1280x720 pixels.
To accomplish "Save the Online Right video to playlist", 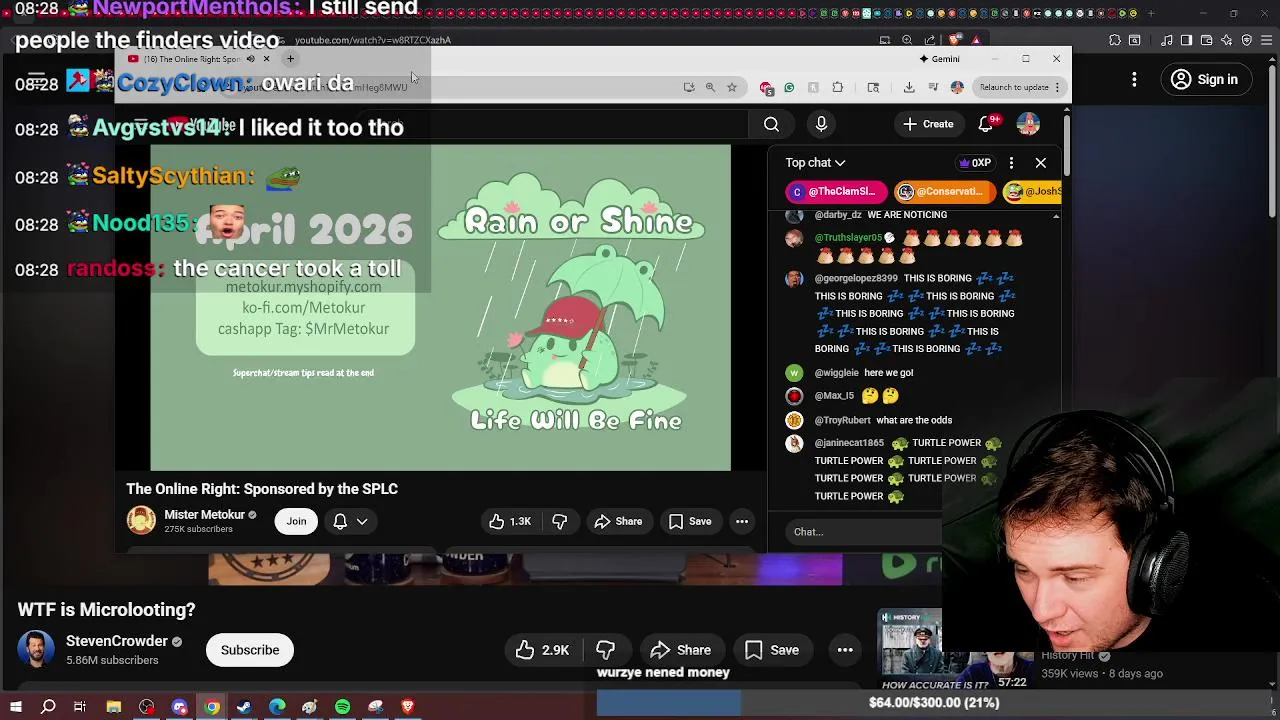I will (x=690, y=521).
